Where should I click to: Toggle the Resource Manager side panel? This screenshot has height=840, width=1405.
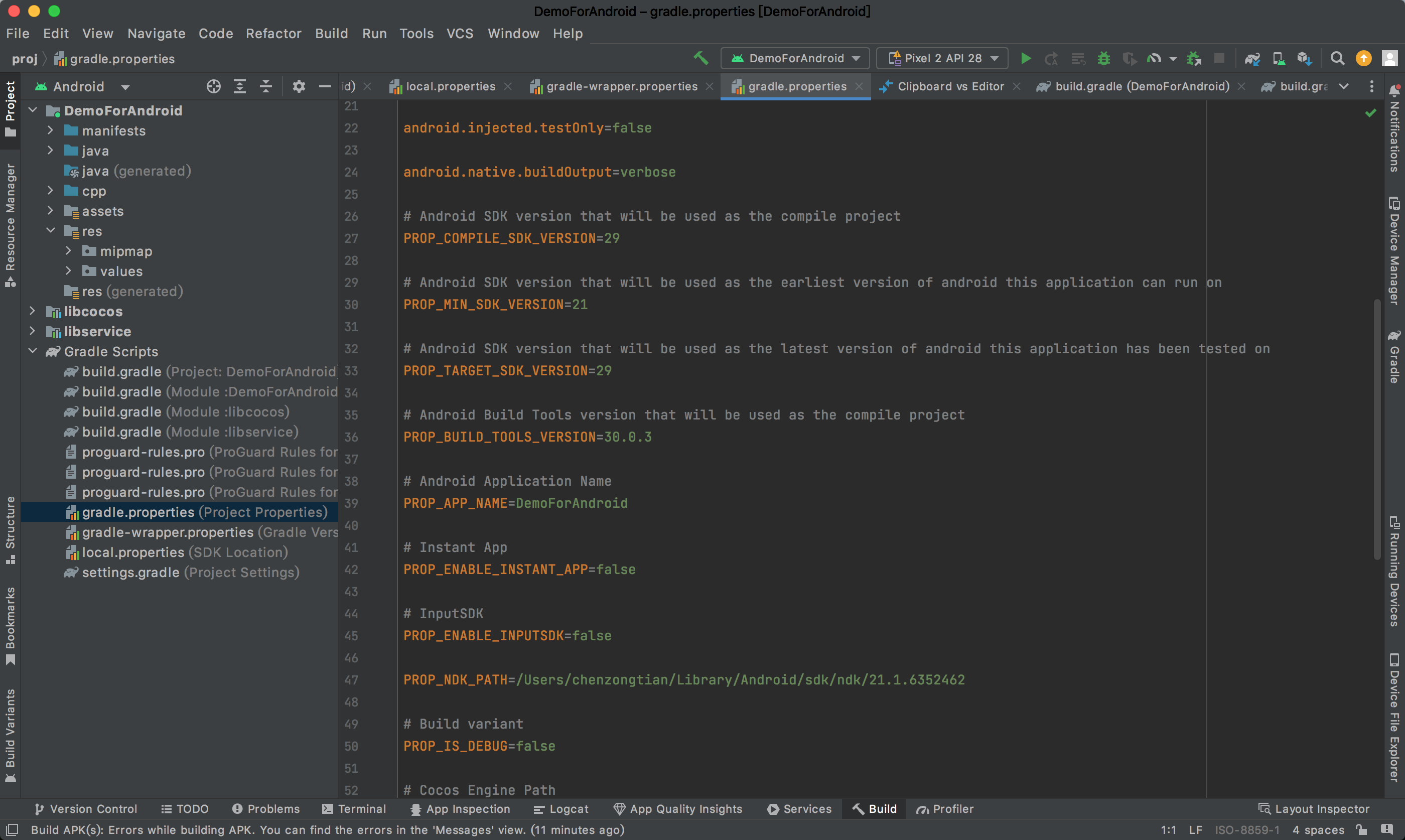(10, 225)
